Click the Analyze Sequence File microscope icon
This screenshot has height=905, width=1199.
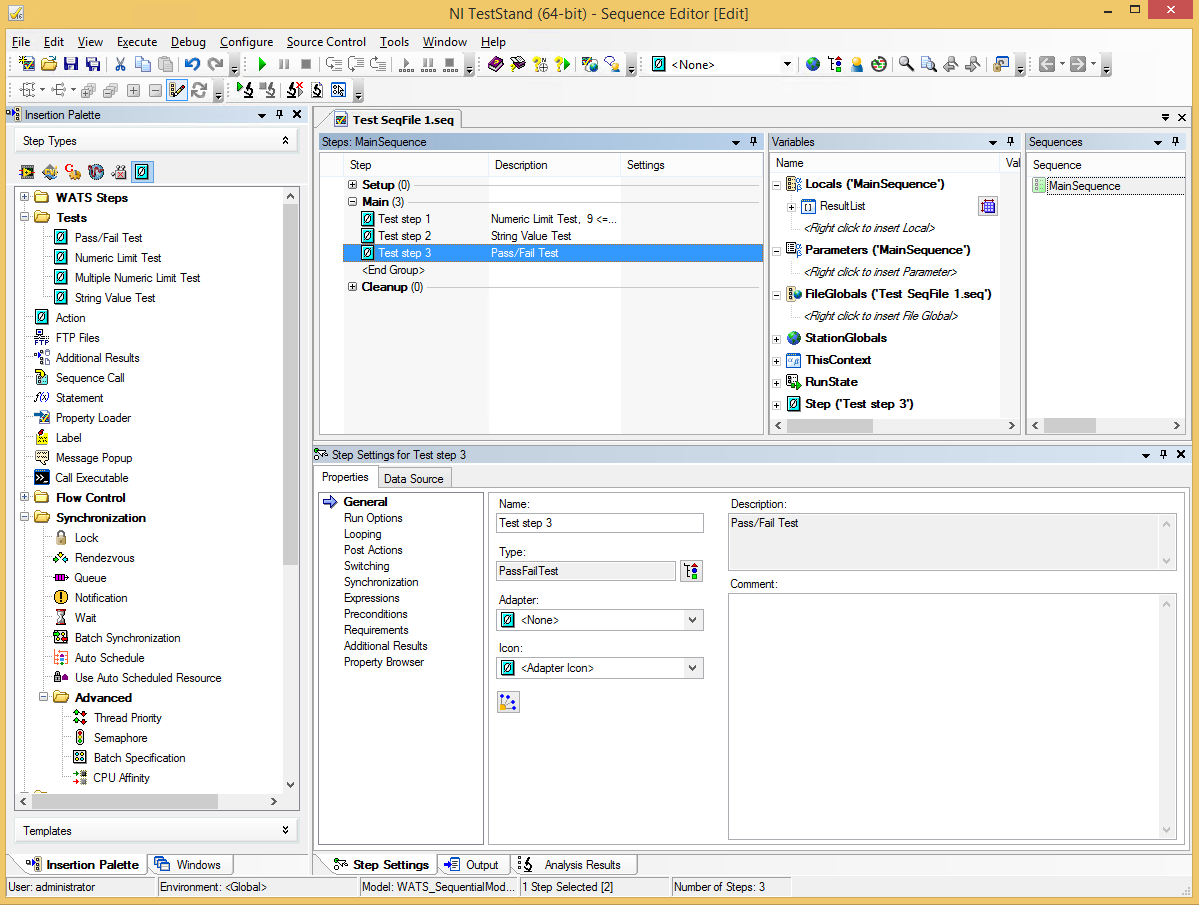245,90
